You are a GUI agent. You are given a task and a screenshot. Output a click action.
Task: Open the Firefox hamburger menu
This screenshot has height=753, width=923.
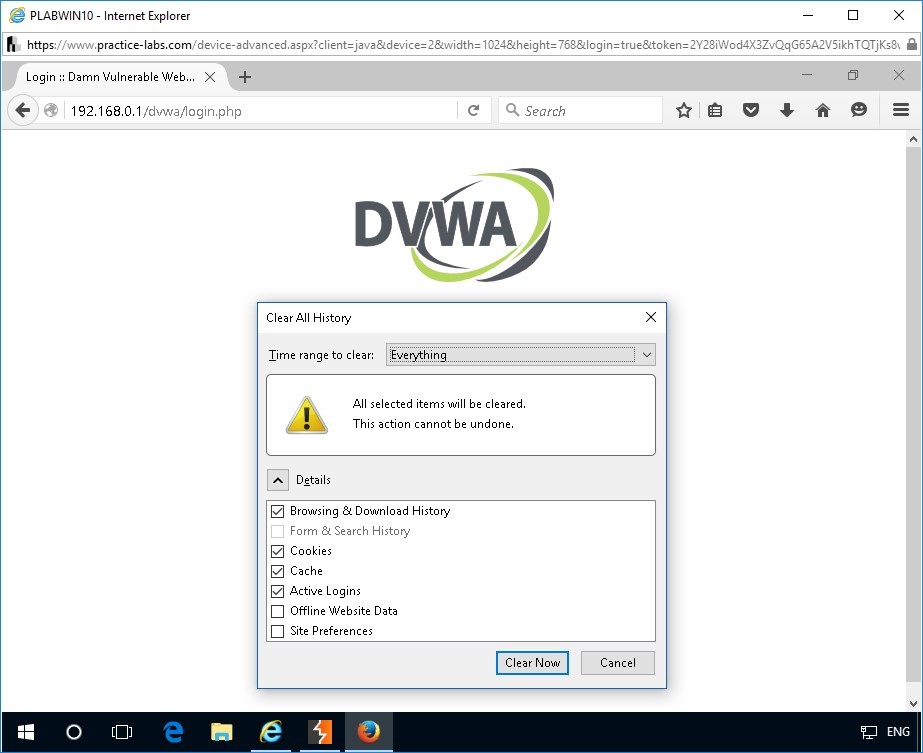coord(901,111)
